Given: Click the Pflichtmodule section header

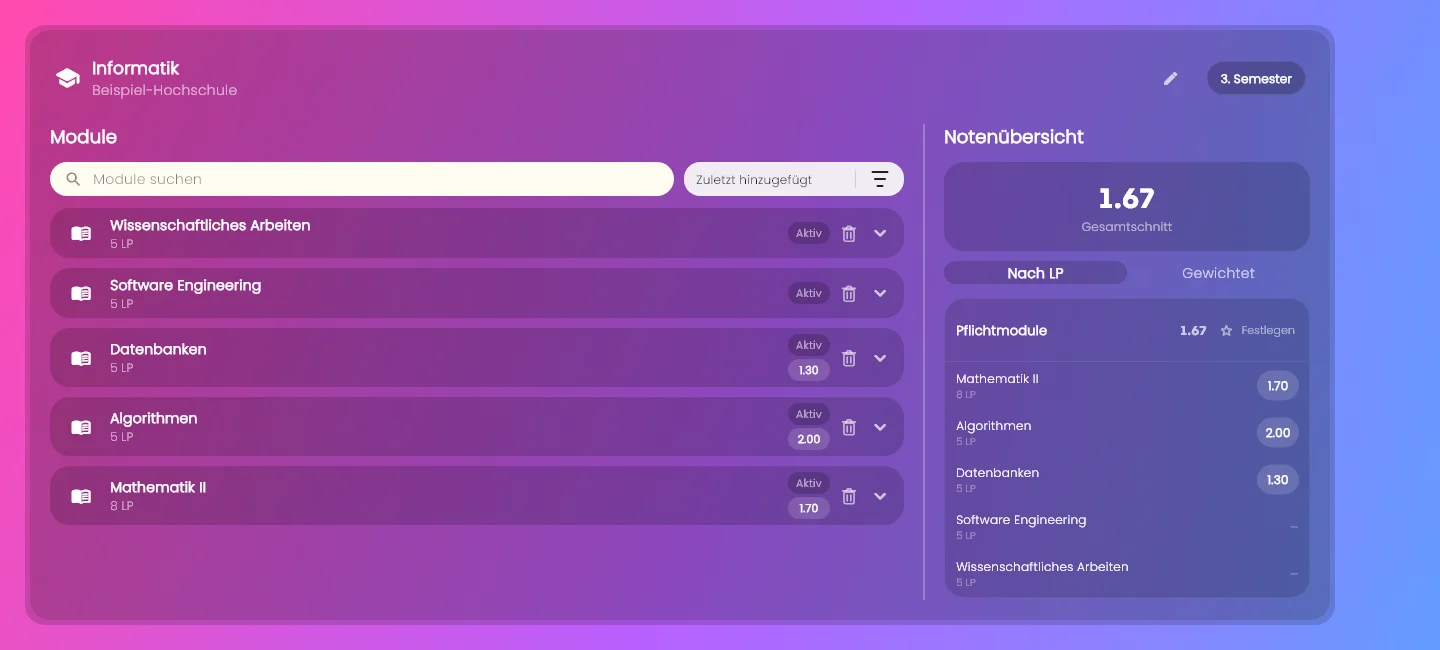Looking at the screenshot, I should coord(1127,330).
